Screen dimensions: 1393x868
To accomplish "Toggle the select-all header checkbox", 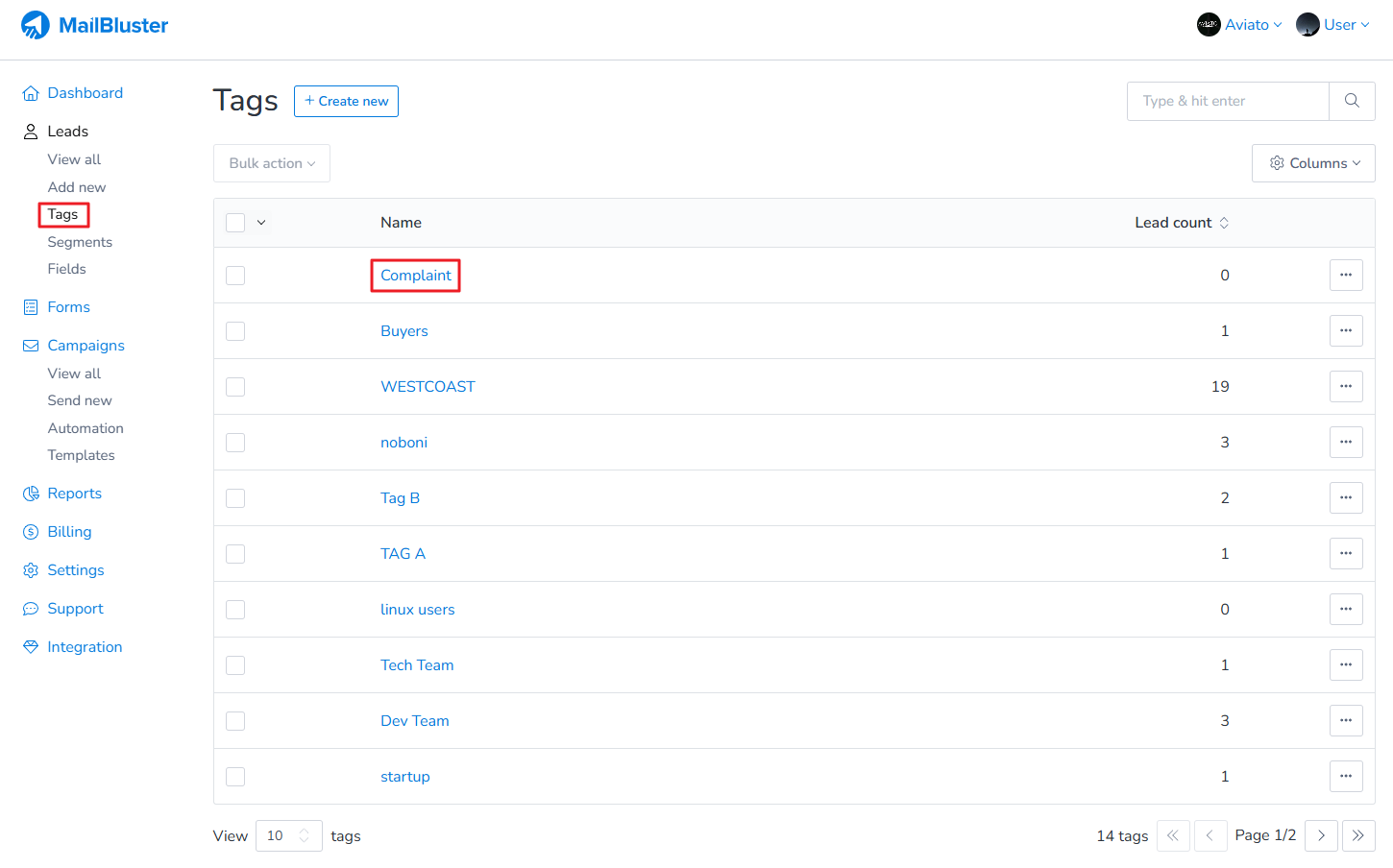I will [x=235, y=223].
